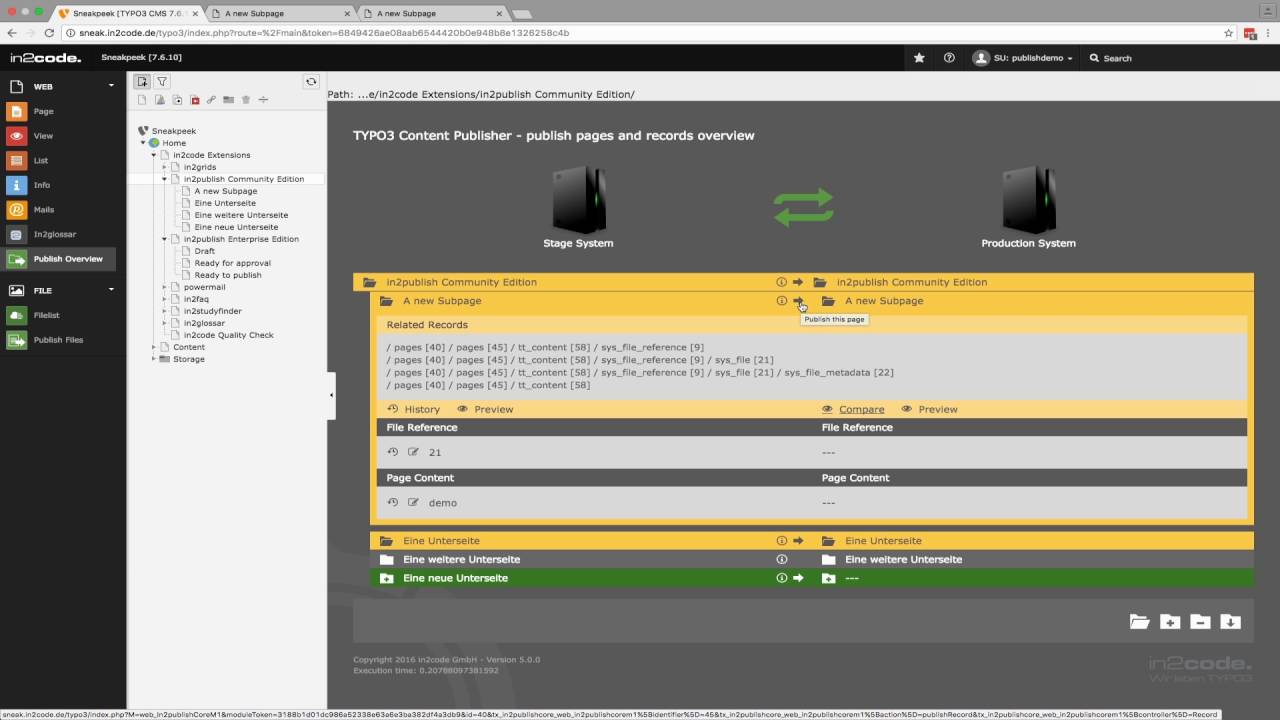This screenshot has width=1280, height=720.
Task: Toggle the folder-plus filter icon at bottom
Action: pos(1170,622)
